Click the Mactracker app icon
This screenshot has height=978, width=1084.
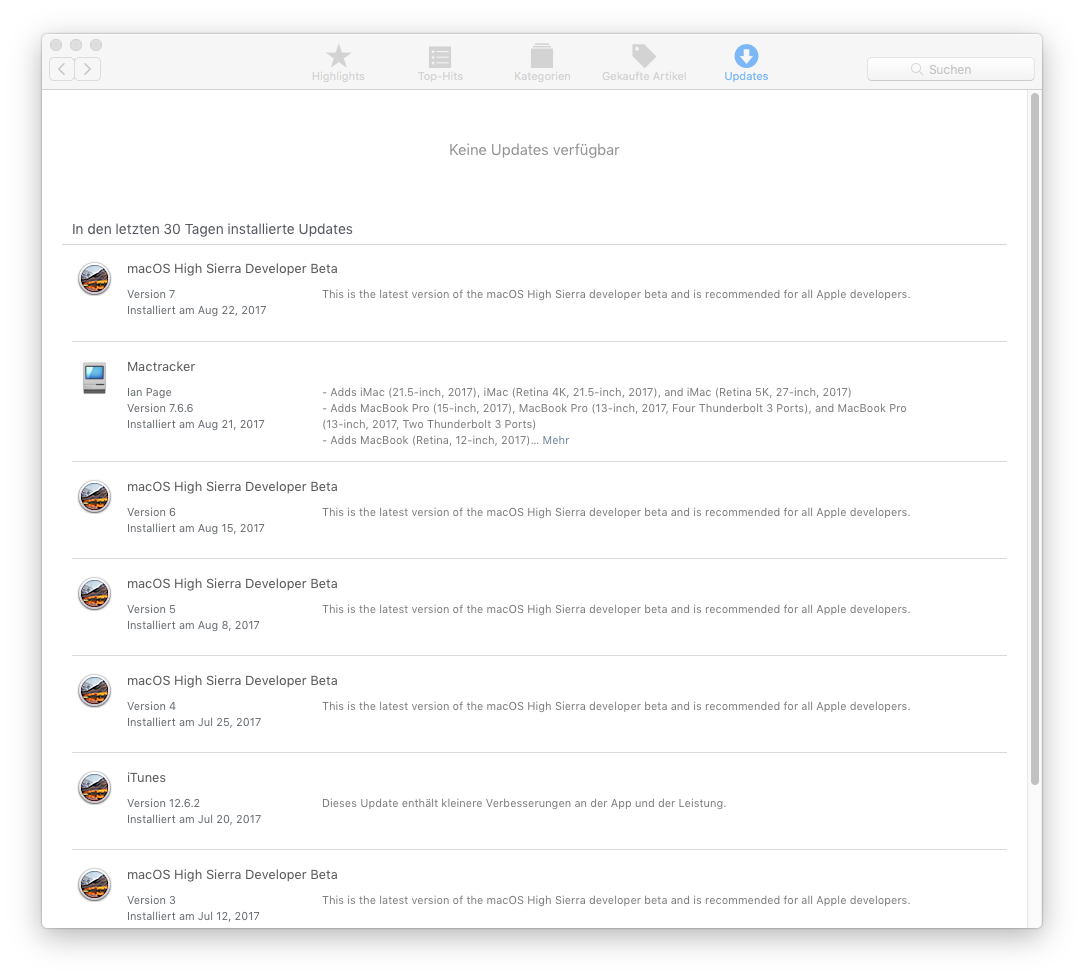click(94, 378)
